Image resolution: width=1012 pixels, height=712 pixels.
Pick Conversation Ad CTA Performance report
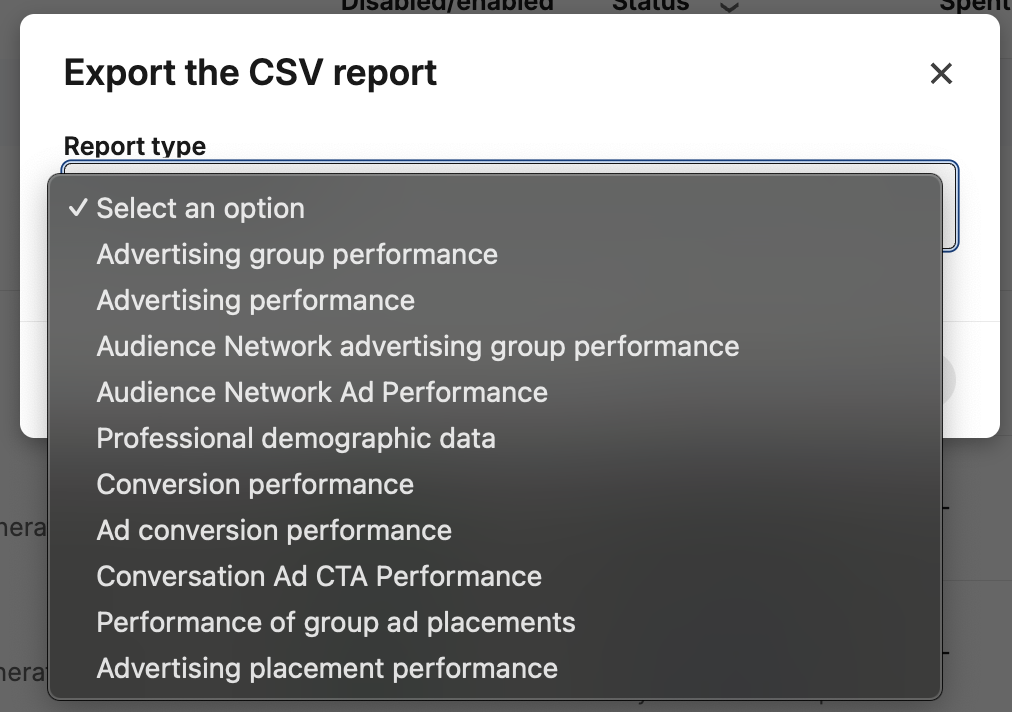317,576
